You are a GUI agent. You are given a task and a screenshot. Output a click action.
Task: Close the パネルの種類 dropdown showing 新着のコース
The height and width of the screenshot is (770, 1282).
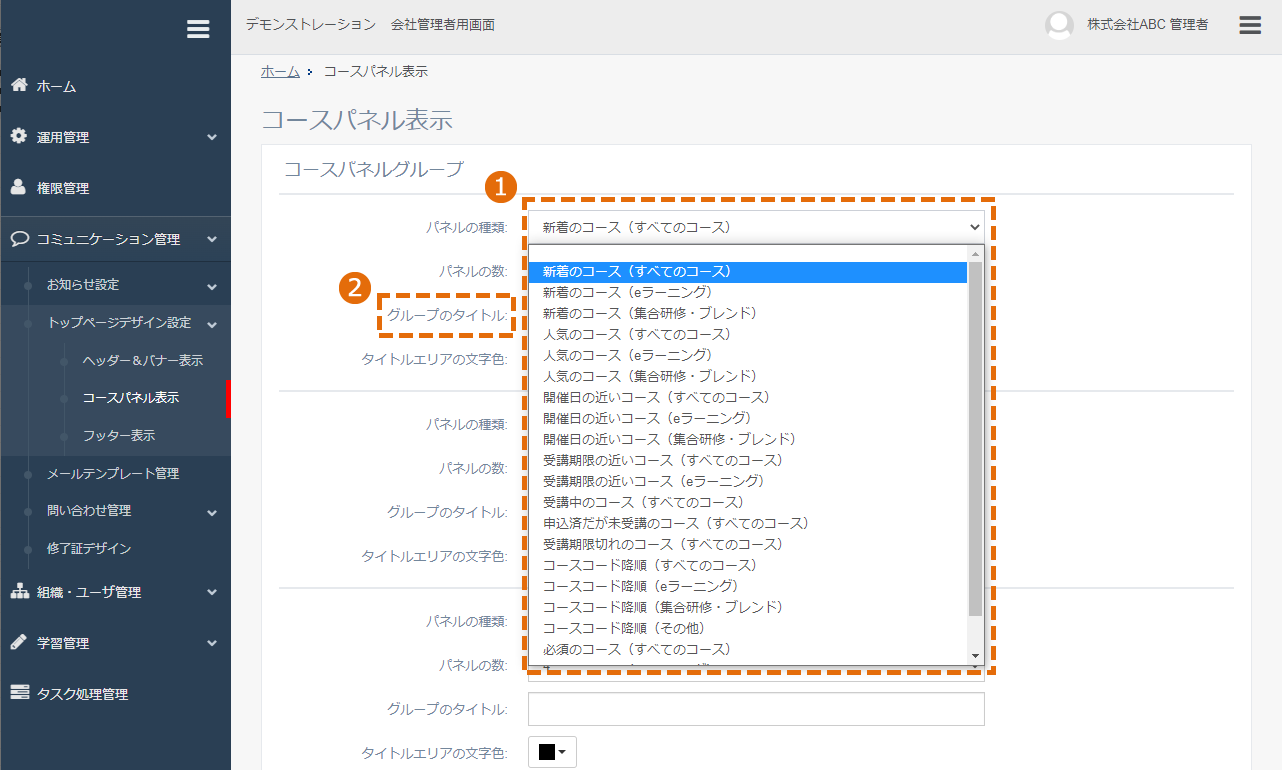click(756, 227)
